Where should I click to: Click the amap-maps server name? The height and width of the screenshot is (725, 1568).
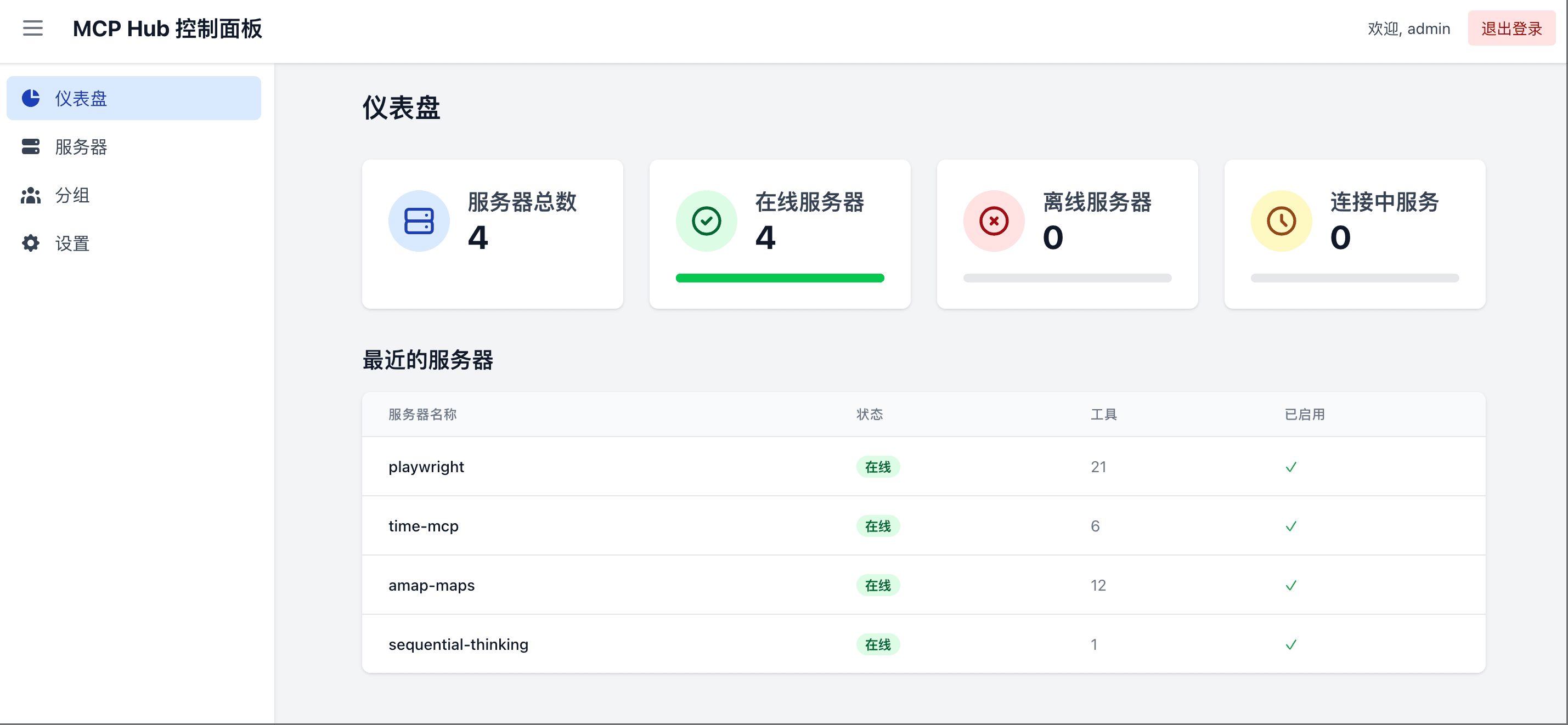tap(431, 585)
